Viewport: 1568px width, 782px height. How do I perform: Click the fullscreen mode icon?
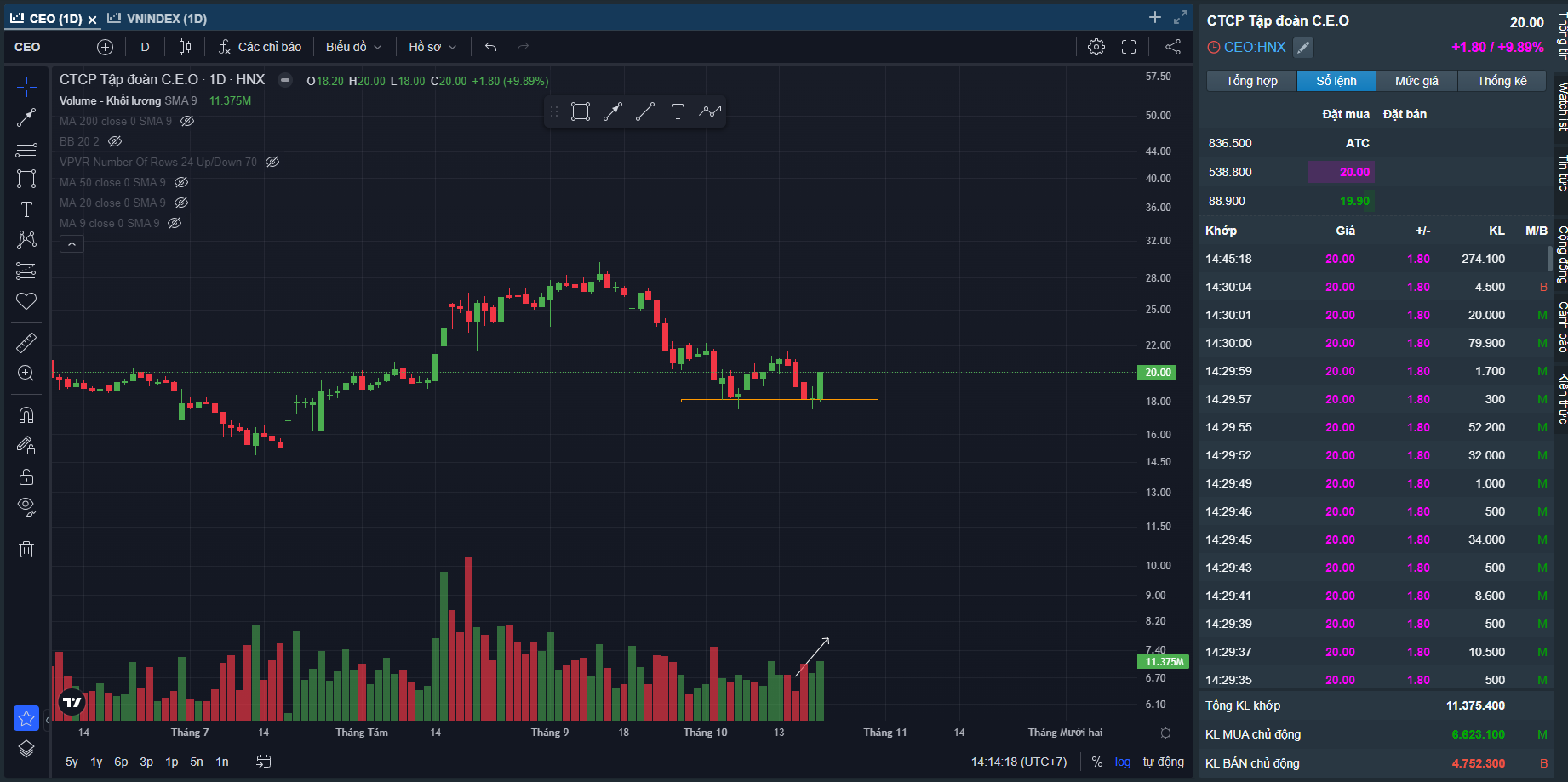pos(1129,47)
